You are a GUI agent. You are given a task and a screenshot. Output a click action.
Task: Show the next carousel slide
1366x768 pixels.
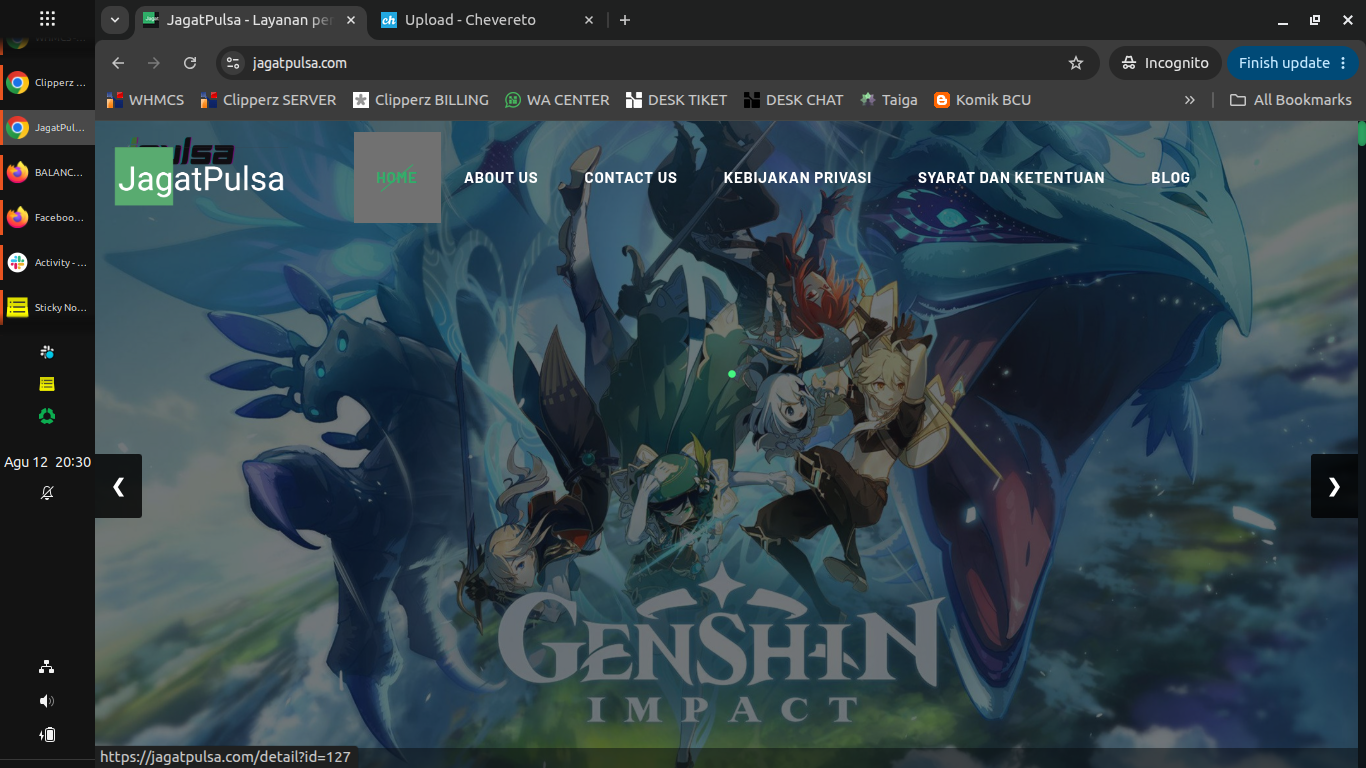tap(1334, 486)
